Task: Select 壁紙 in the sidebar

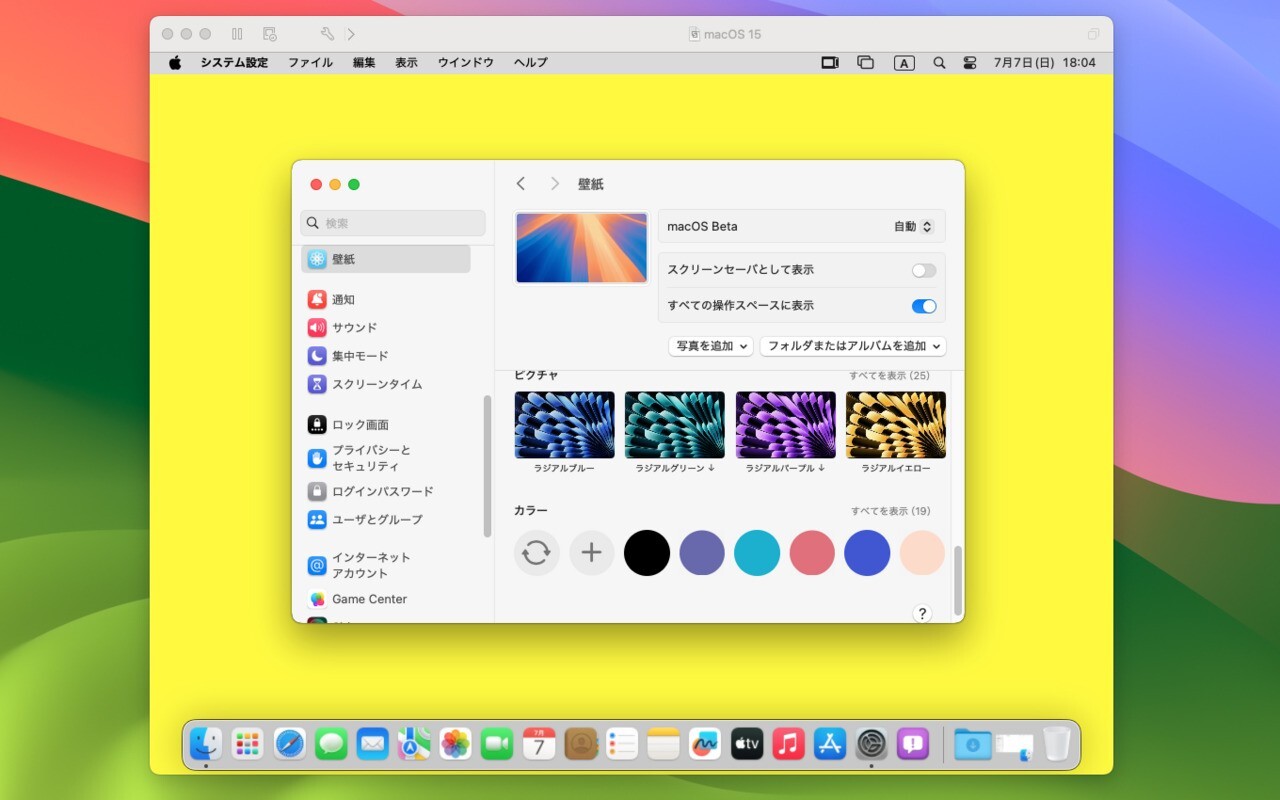Action: (386, 259)
